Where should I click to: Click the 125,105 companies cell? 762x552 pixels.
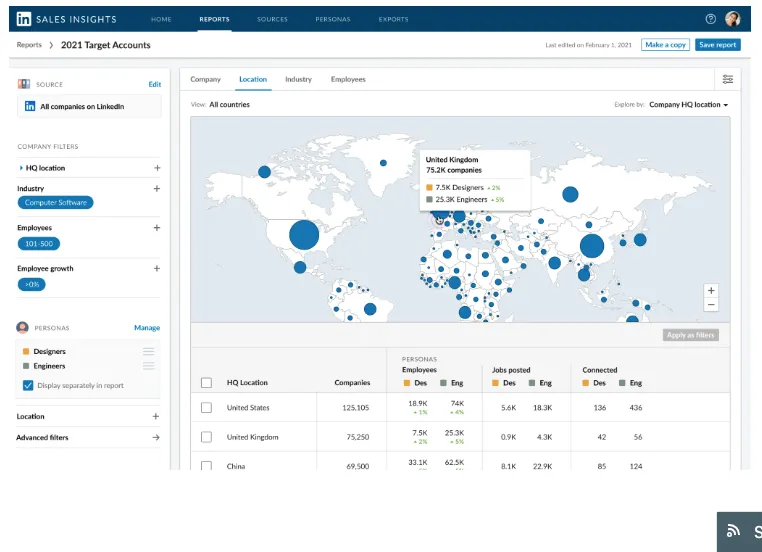pyautogui.click(x=356, y=408)
